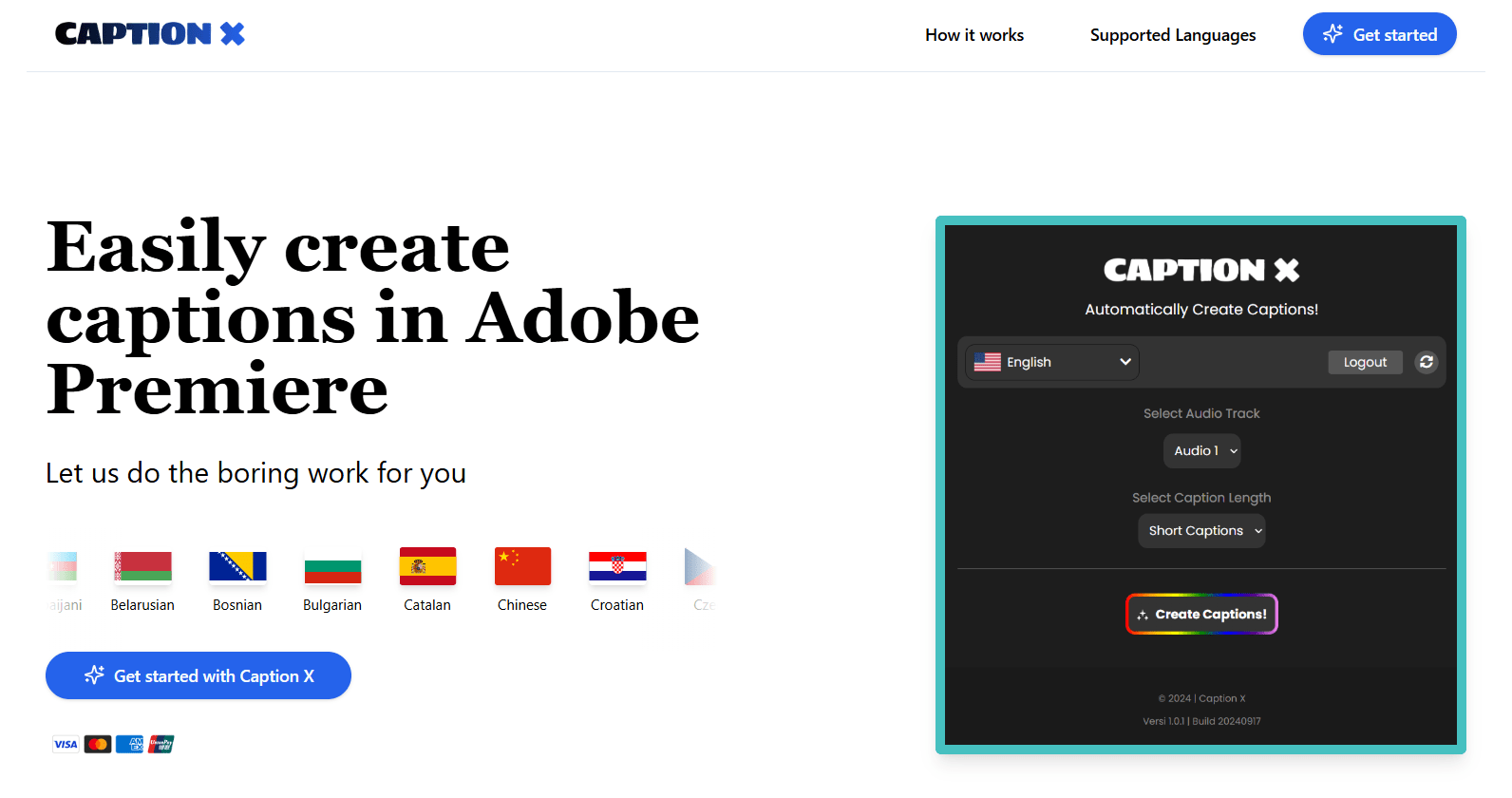The height and width of the screenshot is (798, 1512).
Task: Click the 'Select Audio Track' label
Action: [1201, 413]
